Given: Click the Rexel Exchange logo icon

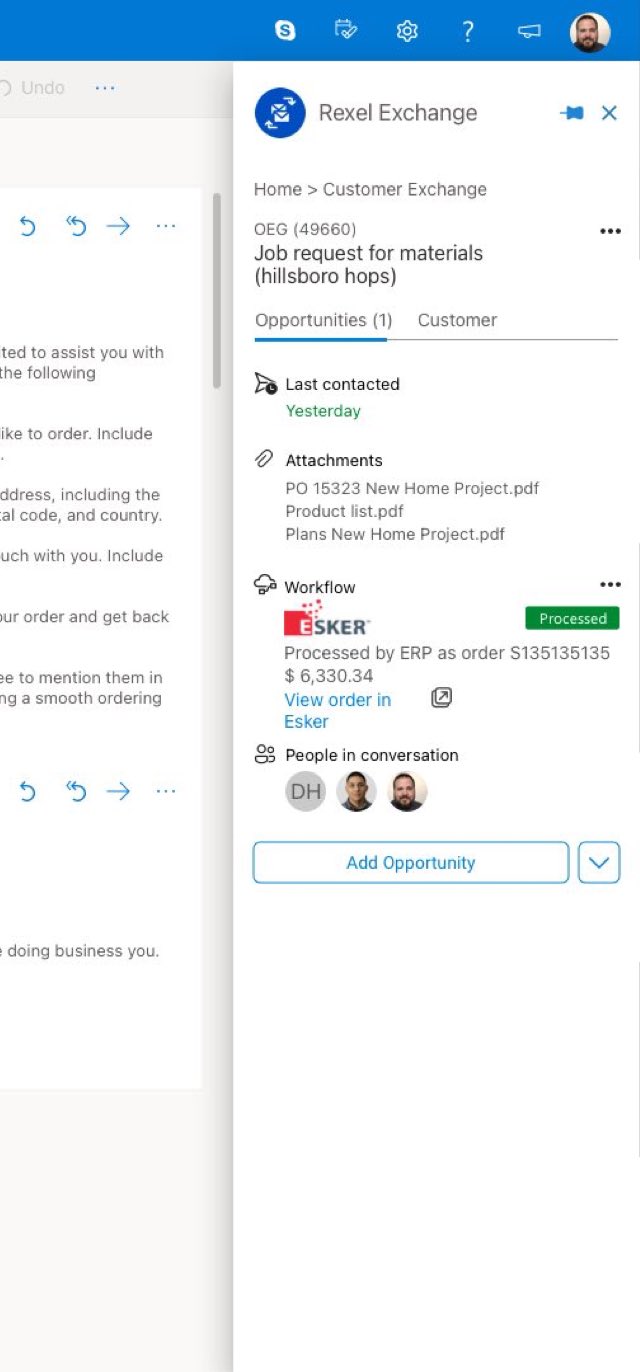Looking at the screenshot, I should point(279,113).
